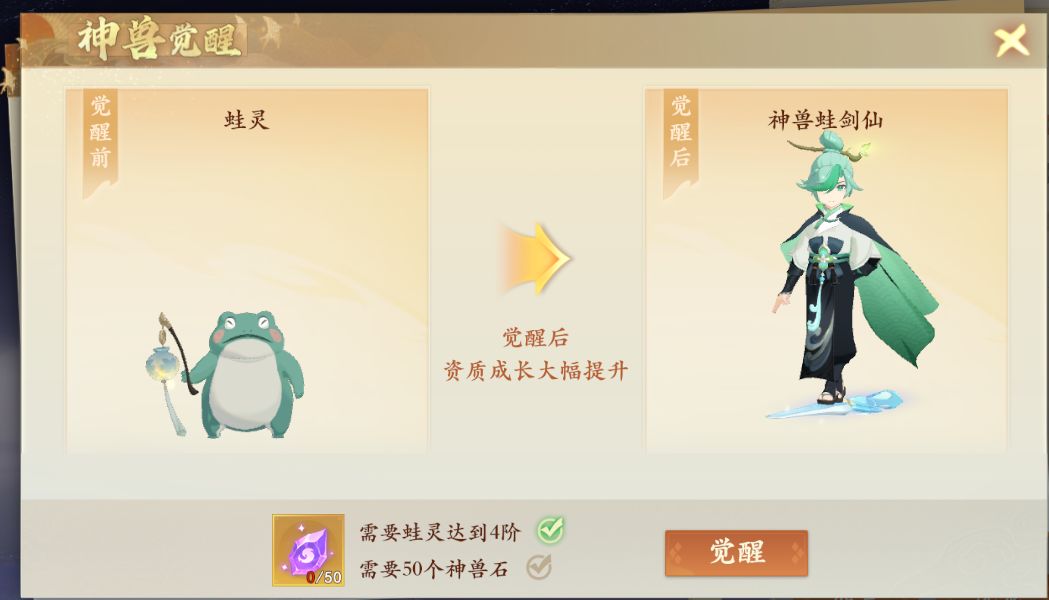The width and height of the screenshot is (1049, 600).
Task: Click the 觉醒前 ribbon banner
Action: click(x=100, y=142)
